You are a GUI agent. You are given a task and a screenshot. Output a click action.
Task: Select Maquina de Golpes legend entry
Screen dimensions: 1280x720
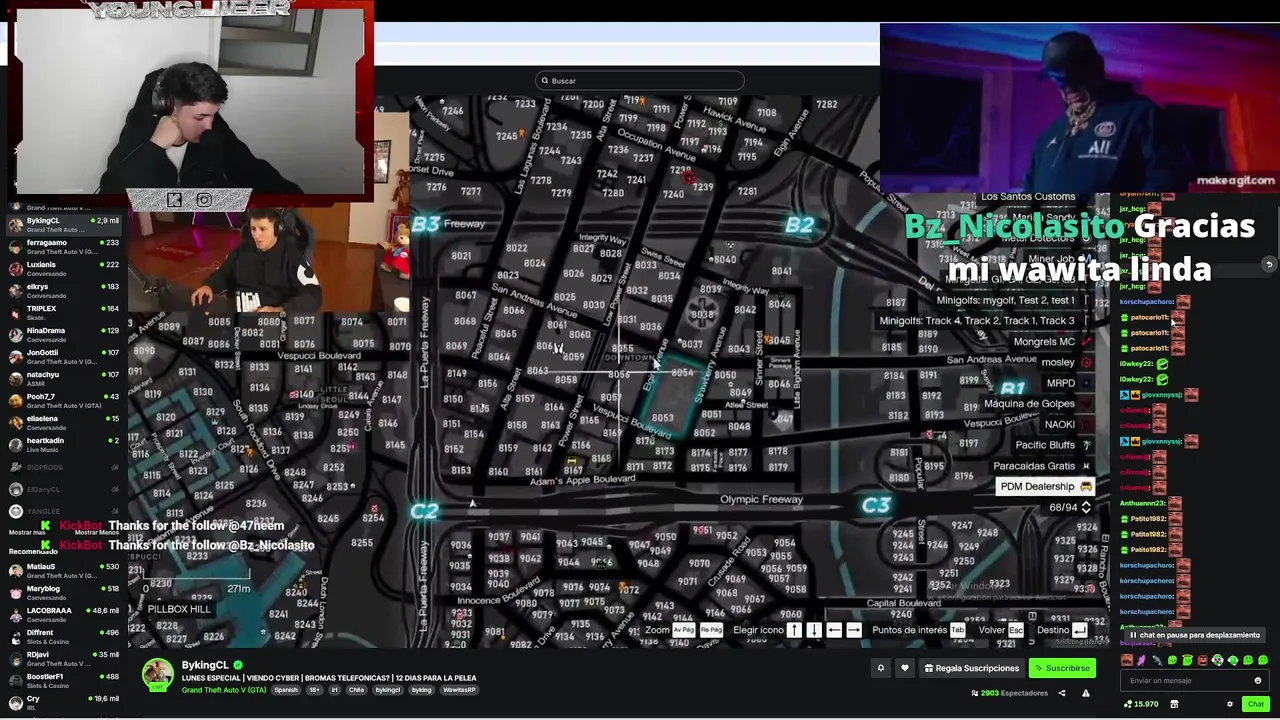coord(1038,404)
